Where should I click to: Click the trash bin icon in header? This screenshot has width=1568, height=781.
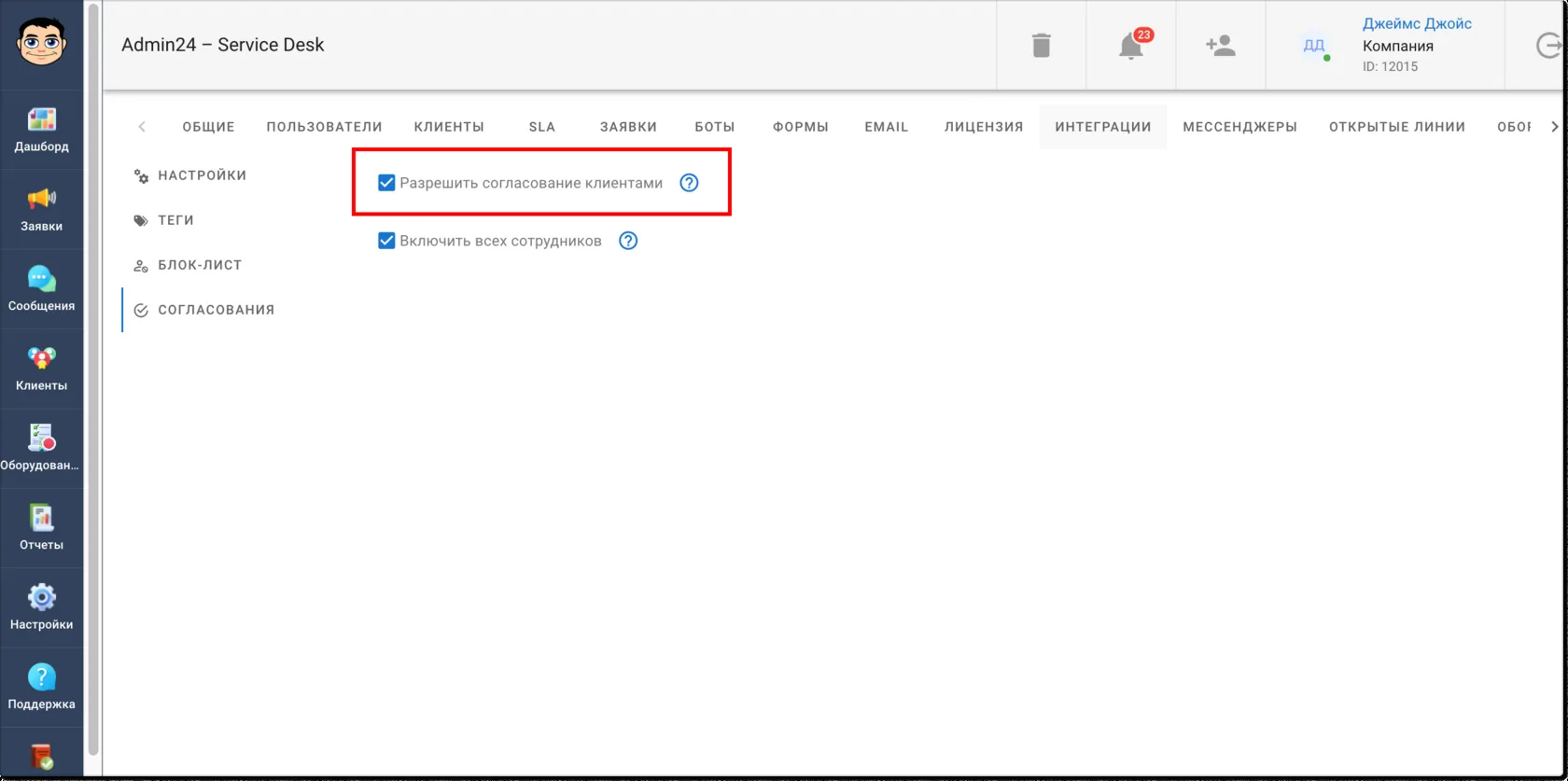pos(1042,45)
